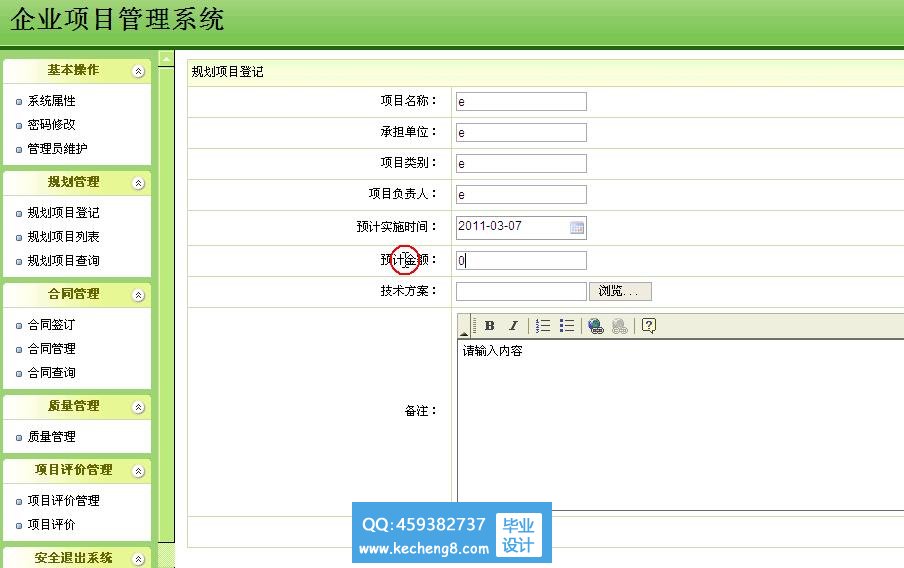Insert numbered list in remarks editor
Screen dimensions: 904x568
(x=543, y=326)
